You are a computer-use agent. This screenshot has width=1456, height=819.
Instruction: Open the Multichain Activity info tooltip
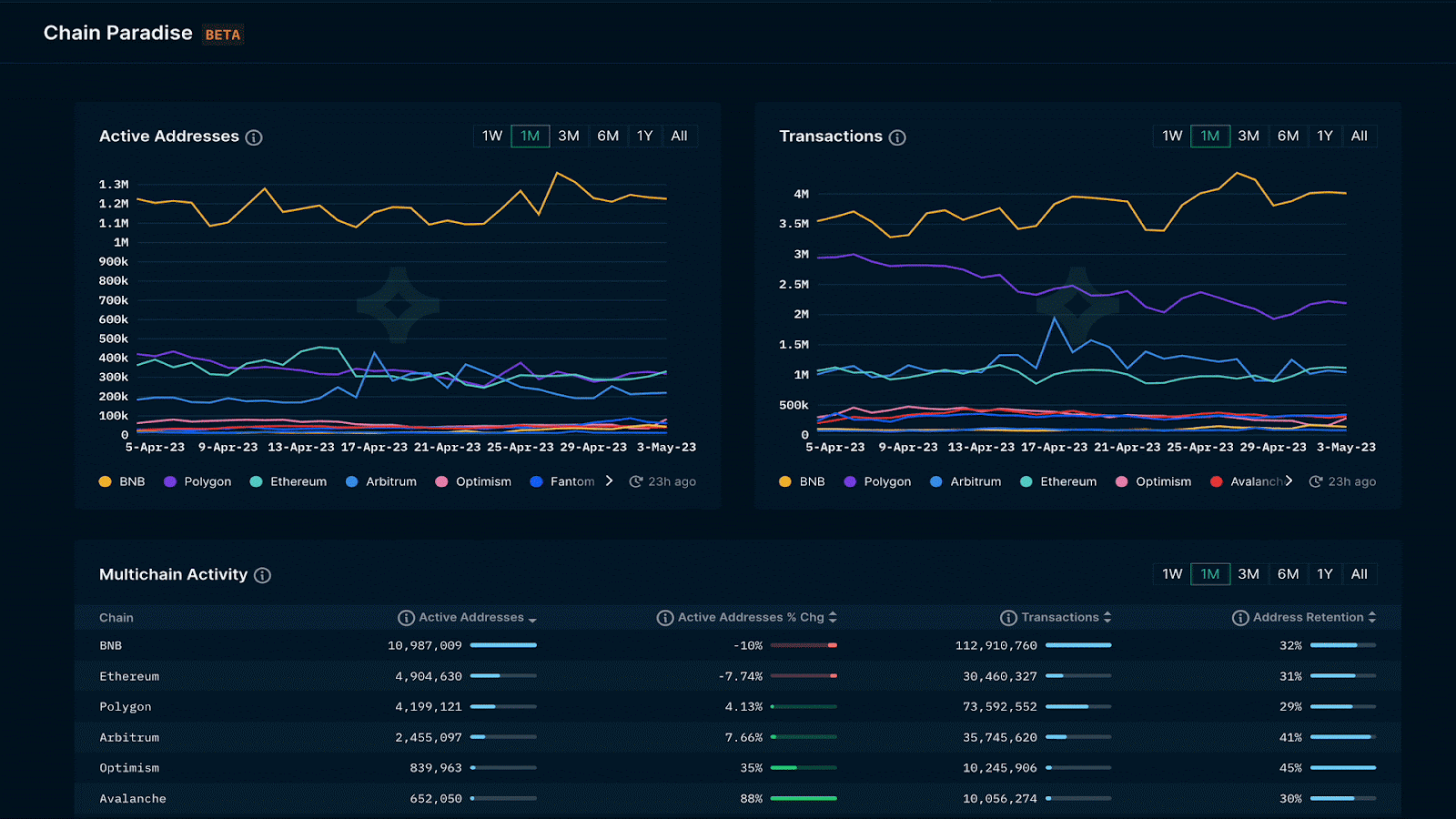tap(263, 575)
